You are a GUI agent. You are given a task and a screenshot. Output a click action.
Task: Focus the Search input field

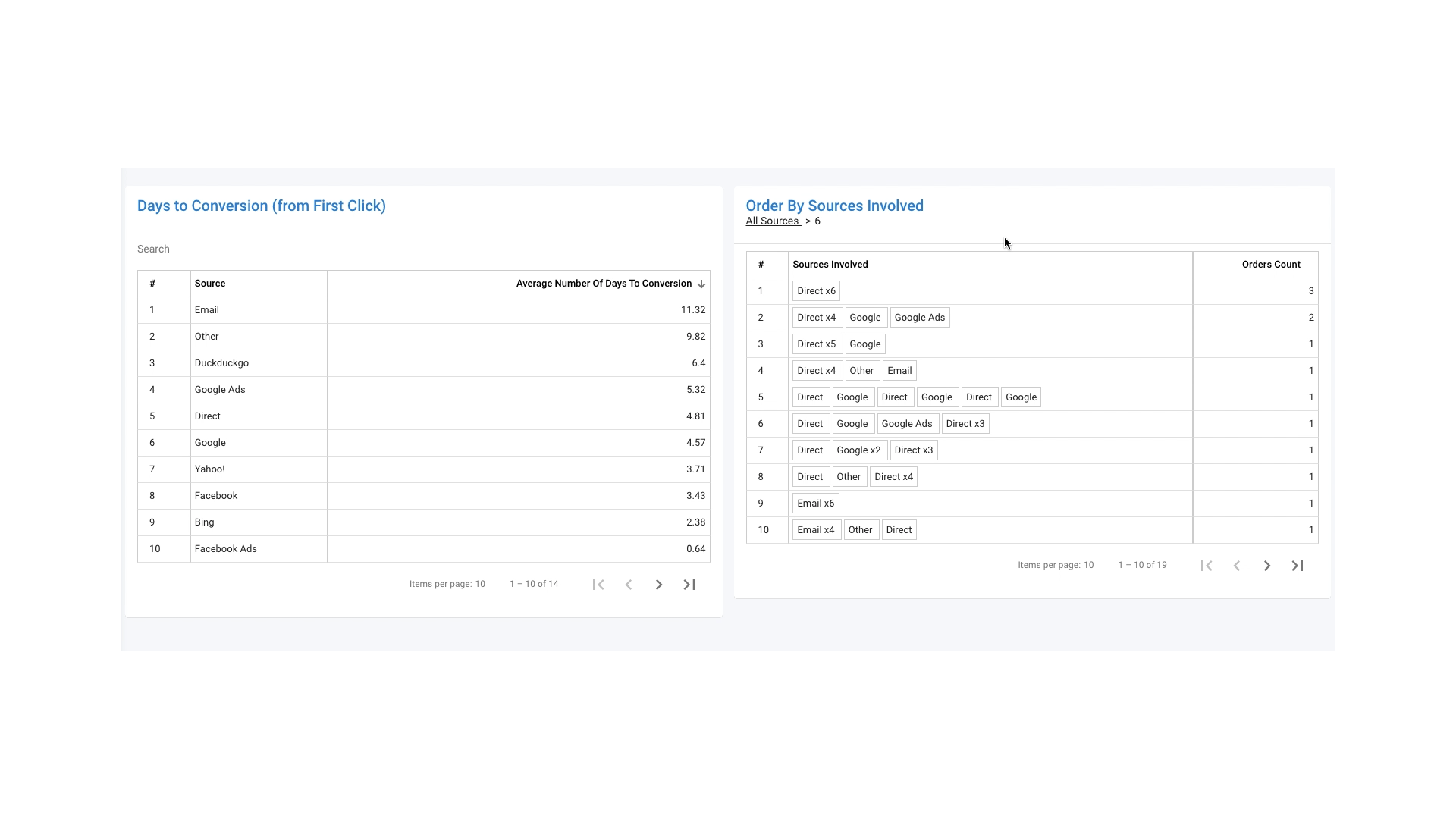click(x=205, y=249)
